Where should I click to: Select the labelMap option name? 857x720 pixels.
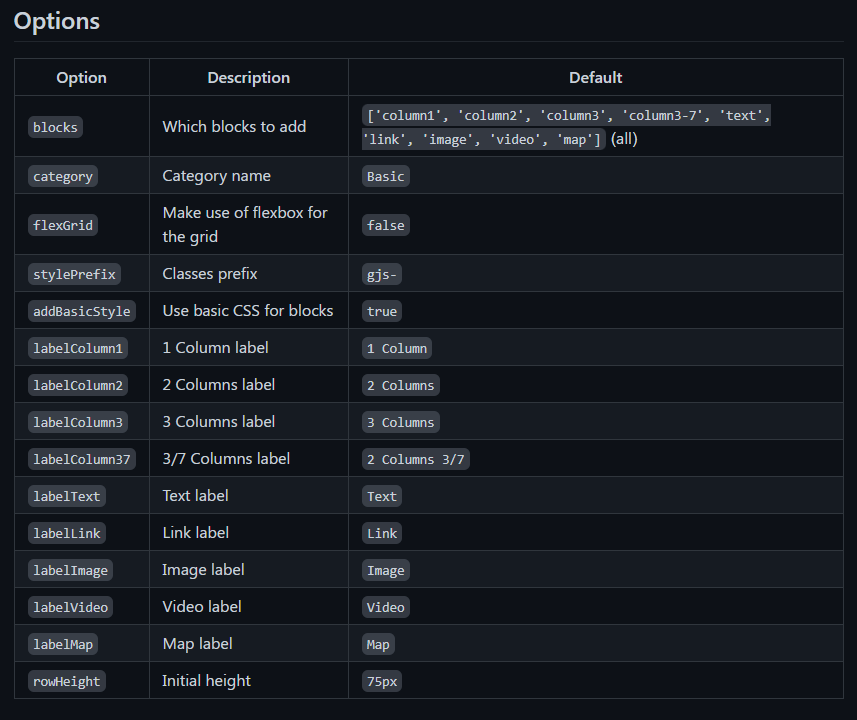click(x=63, y=645)
